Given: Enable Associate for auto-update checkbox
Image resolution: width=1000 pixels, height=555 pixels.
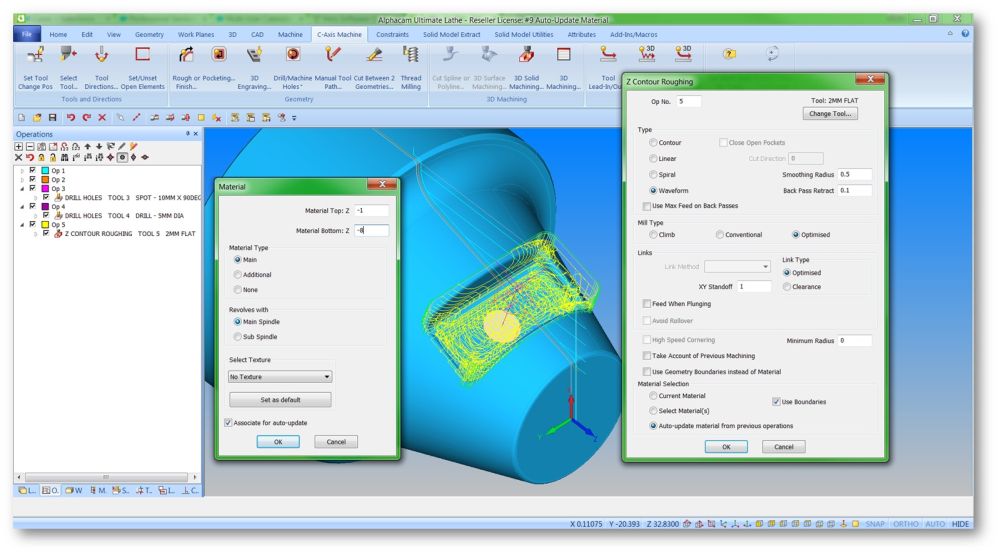Looking at the screenshot, I should coord(229,423).
